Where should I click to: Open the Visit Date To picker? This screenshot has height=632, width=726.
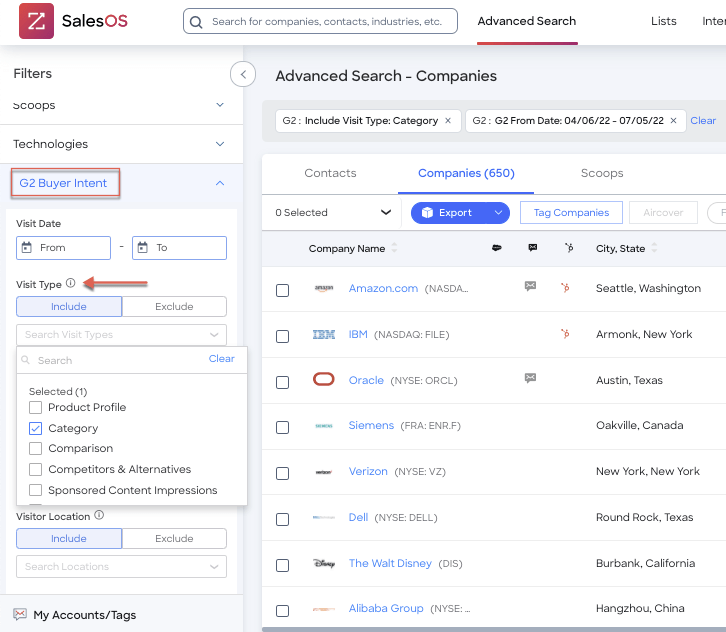179,248
